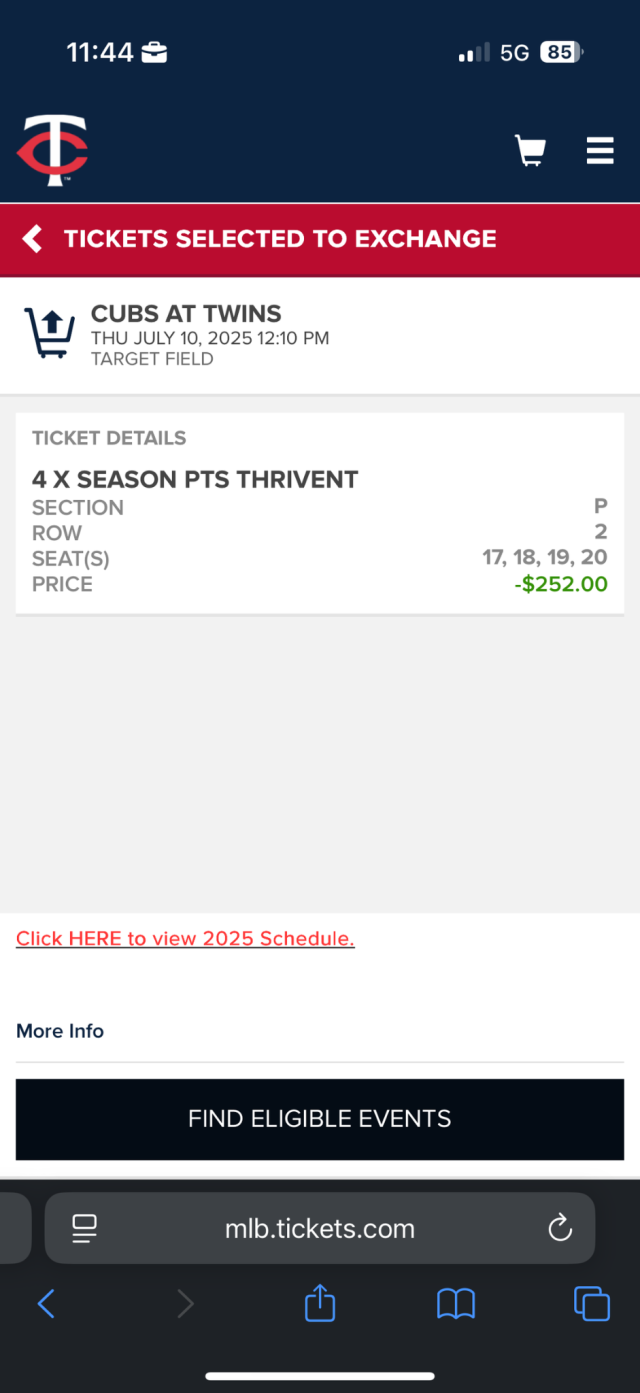Open the shopping cart
Viewport: 640px width, 1393px height.
530,151
